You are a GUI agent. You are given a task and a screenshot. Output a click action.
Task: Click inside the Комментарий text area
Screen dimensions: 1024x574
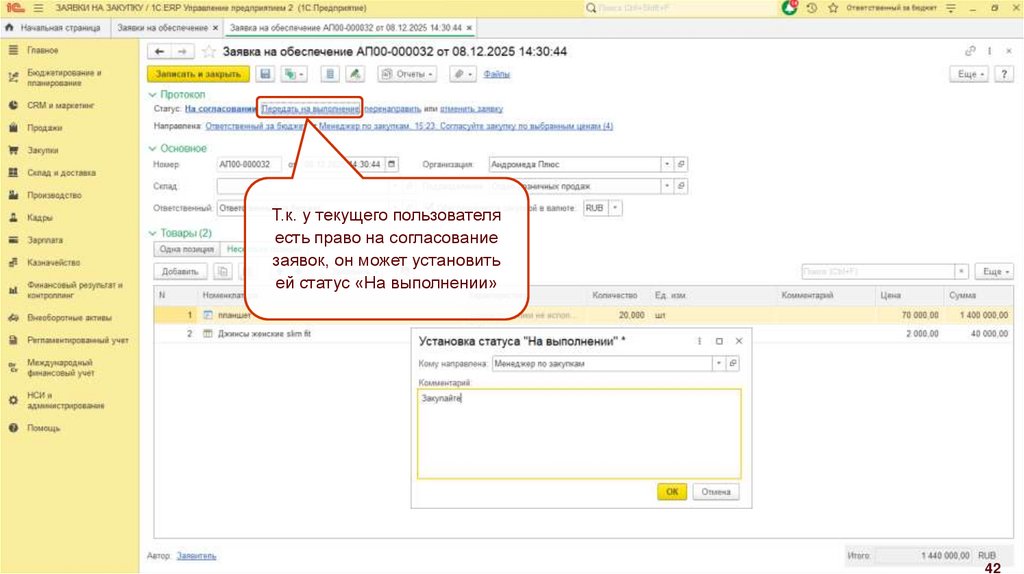tap(579, 434)
